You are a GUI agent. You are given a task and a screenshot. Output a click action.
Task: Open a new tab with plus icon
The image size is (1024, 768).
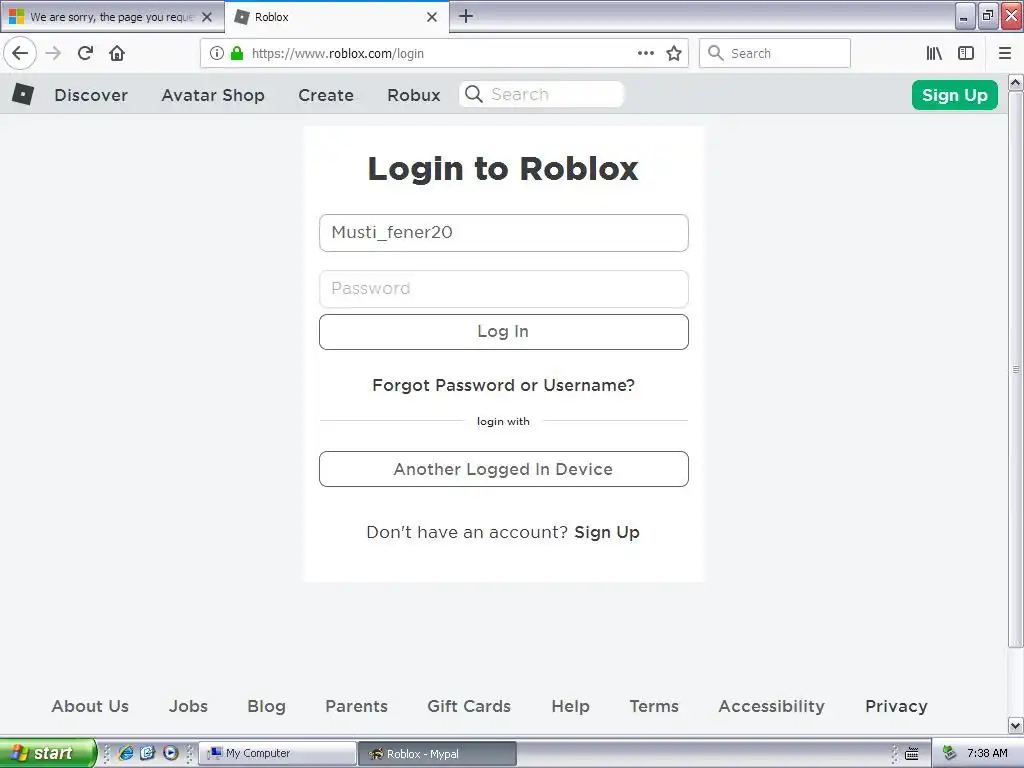pyautogui.click(x=466, y=16)
